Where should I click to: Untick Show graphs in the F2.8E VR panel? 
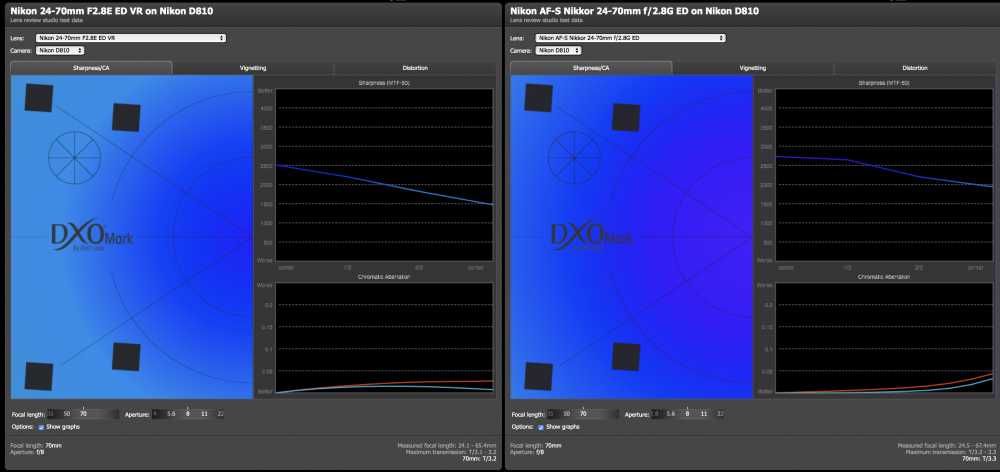click(41, 427)
